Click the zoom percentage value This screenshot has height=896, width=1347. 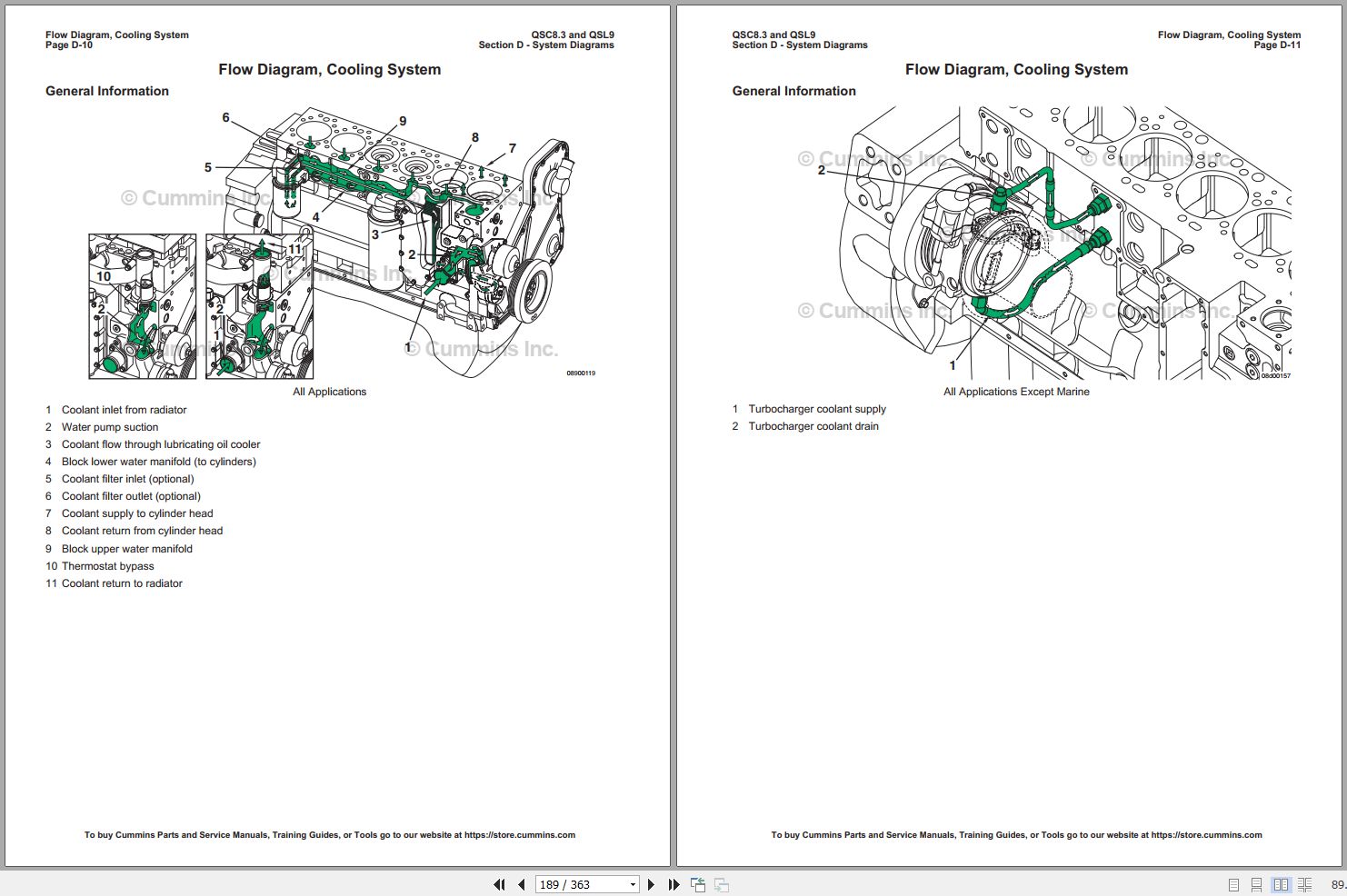1338,884
